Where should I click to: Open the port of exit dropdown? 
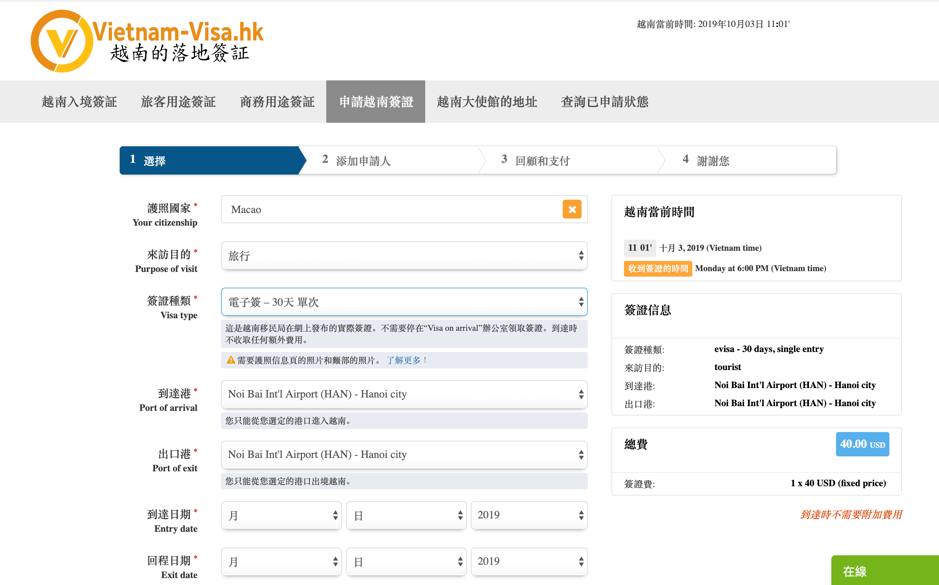[404, 455]
